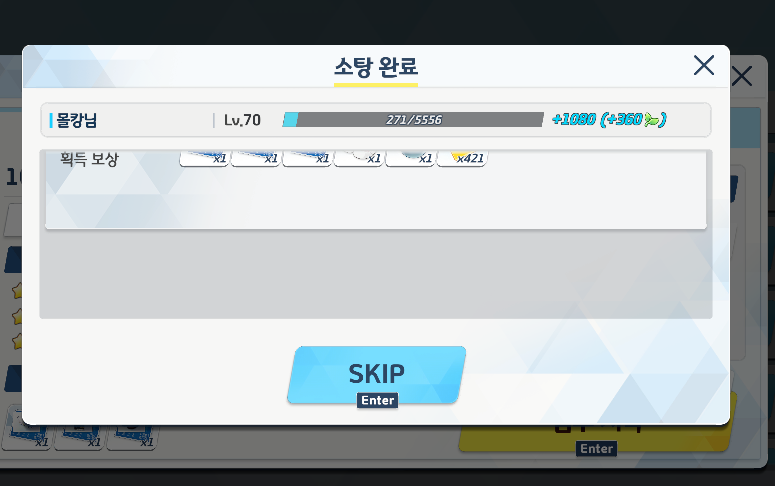775x486 pixels.
Task: Click the empty gray area below rewards
Action: pos(376,274)
